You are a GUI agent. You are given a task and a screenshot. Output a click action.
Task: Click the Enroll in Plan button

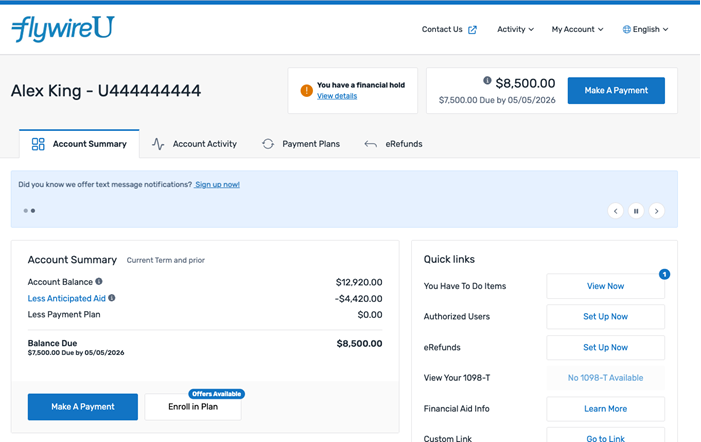[193, 407]
